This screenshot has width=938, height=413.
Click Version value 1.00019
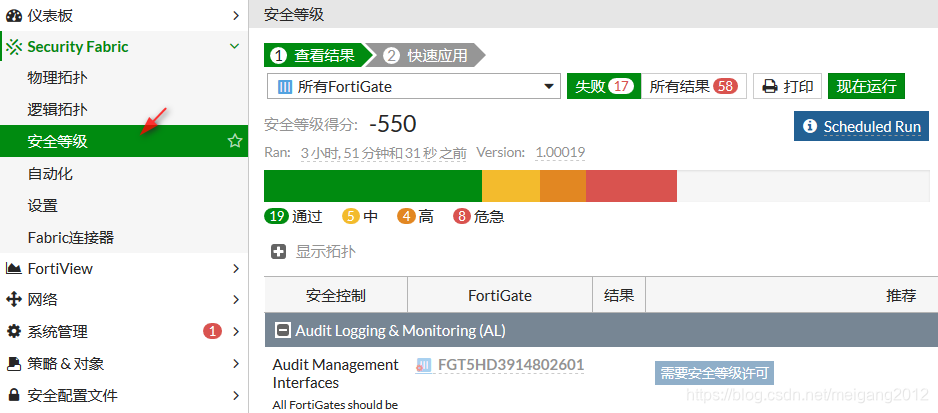tap(560, 153)
